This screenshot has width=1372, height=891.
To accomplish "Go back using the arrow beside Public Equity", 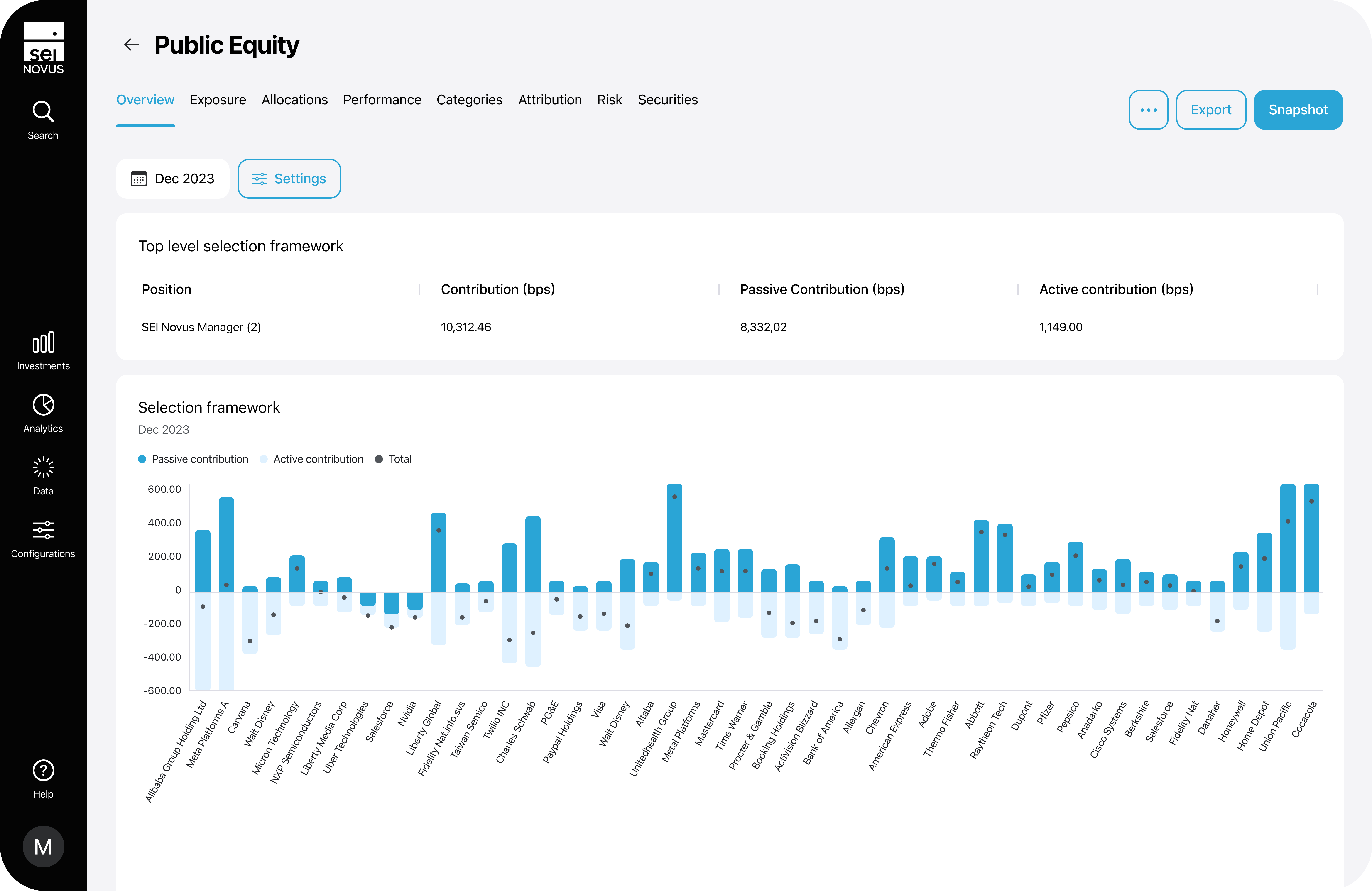I will (131, 45).
